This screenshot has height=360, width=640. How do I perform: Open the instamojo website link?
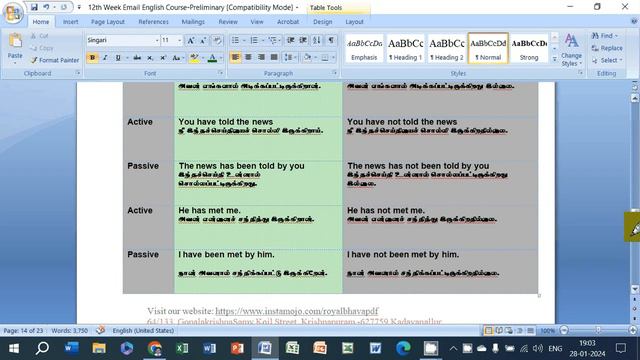(x=297, y=311)
